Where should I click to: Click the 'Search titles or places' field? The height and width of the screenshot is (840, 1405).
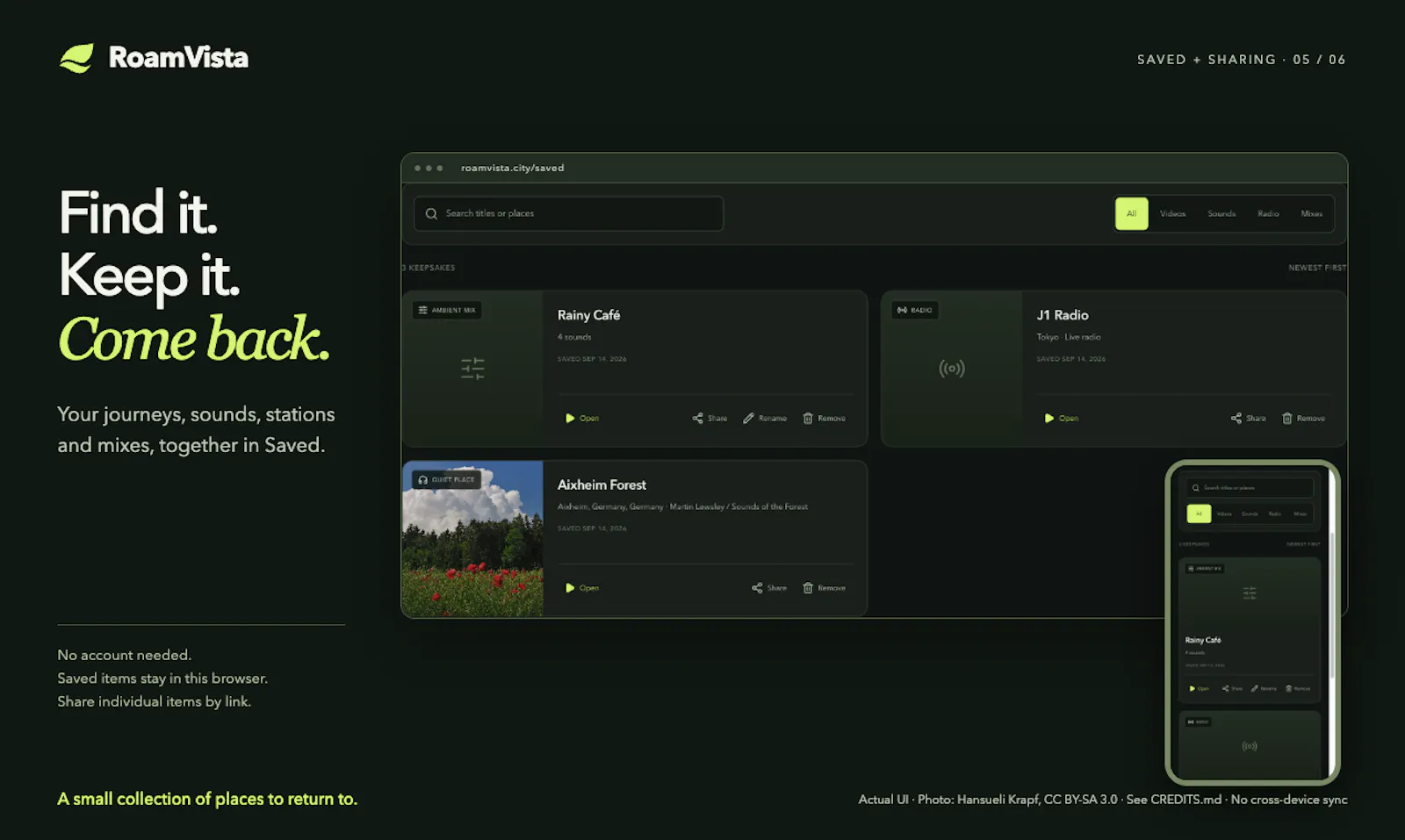[x=568, y=213]
